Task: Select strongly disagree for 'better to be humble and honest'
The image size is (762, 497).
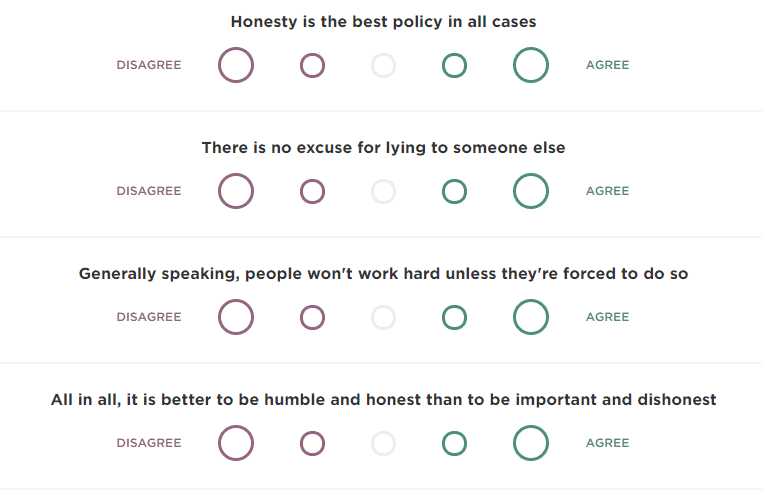Action: click(x=236, y=443)
